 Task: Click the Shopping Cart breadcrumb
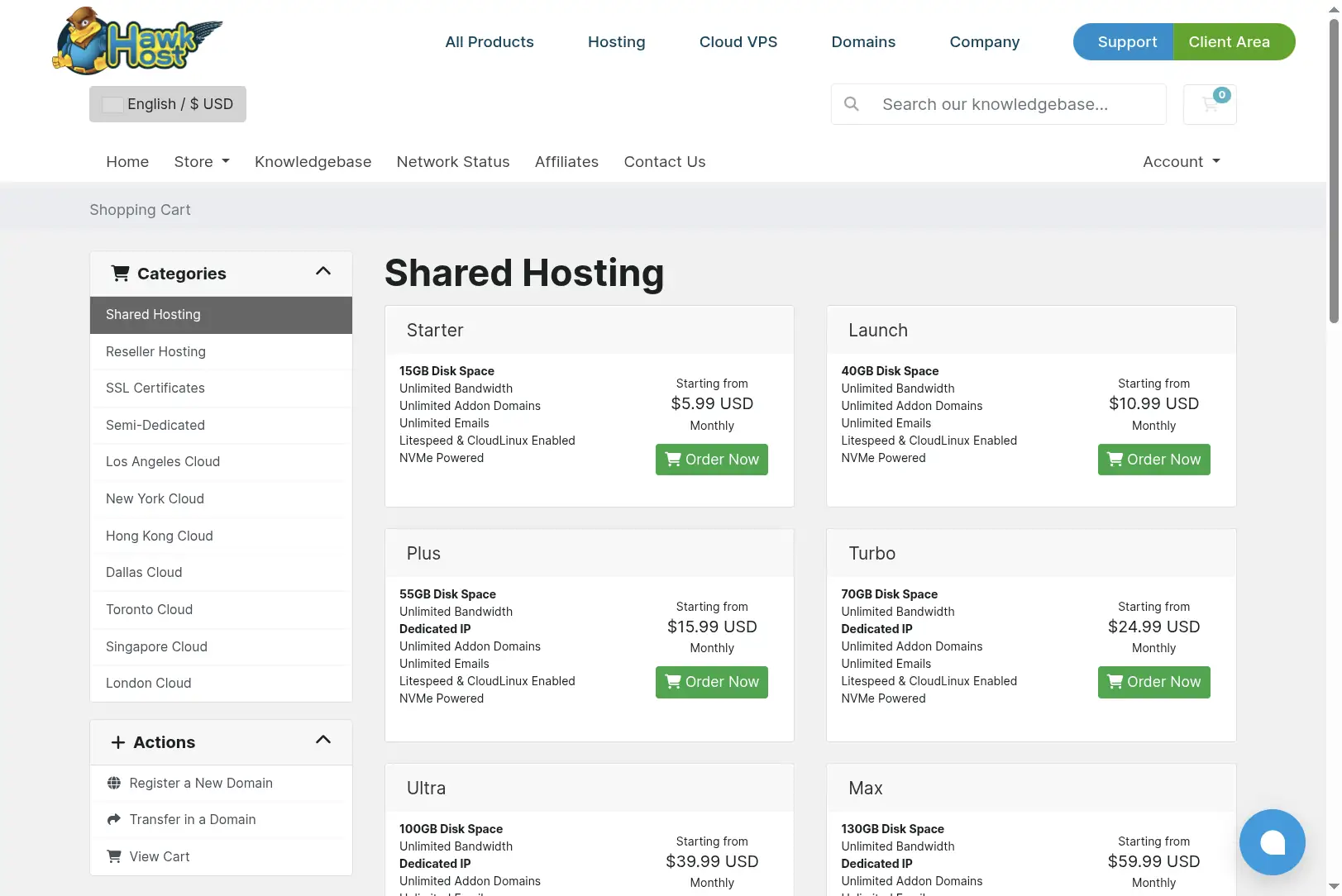[140, 210]
